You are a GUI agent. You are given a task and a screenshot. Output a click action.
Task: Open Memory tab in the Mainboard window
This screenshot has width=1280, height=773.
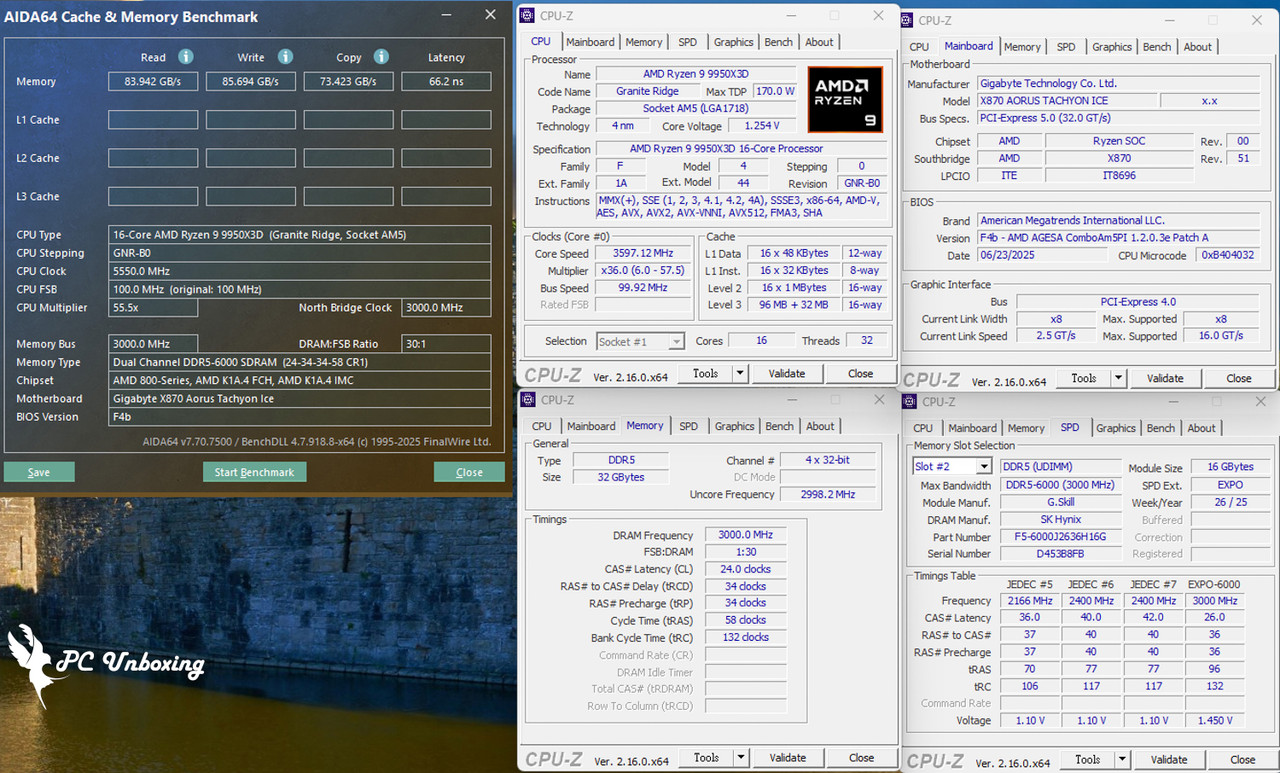(1022, 46)
